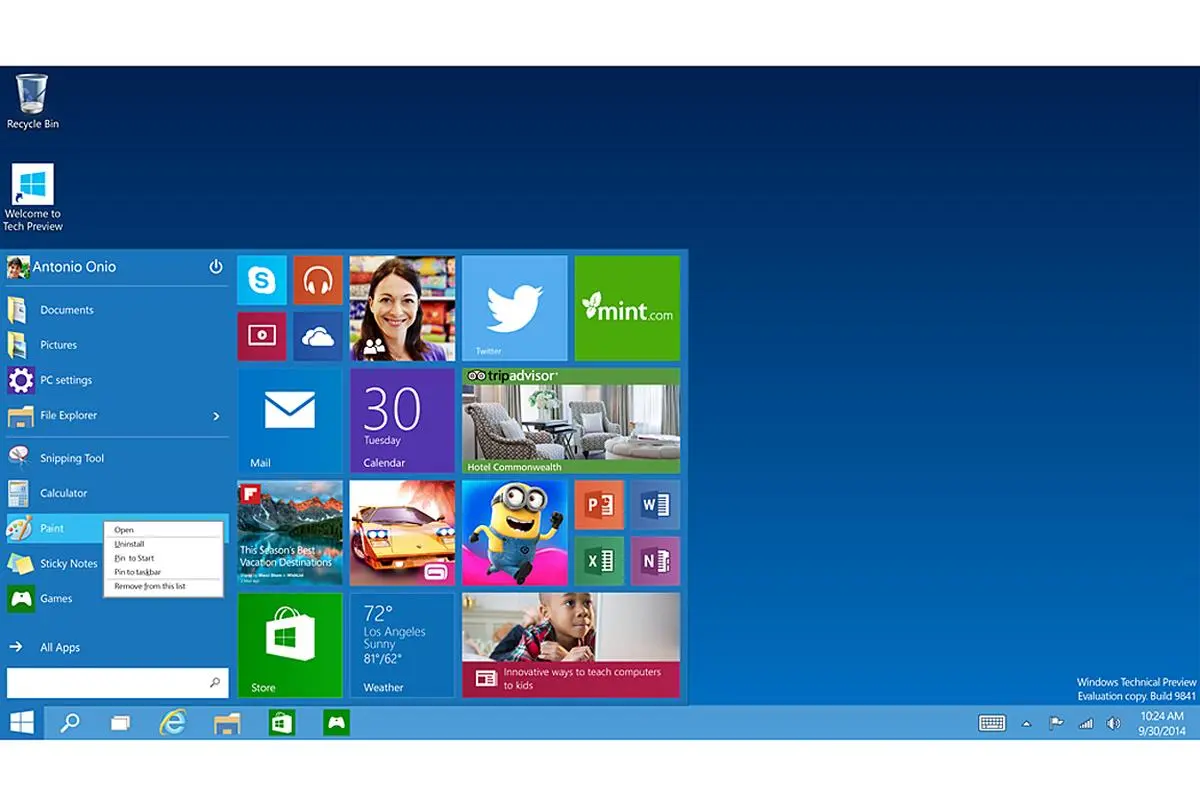Open the Windows Start button

22,723
